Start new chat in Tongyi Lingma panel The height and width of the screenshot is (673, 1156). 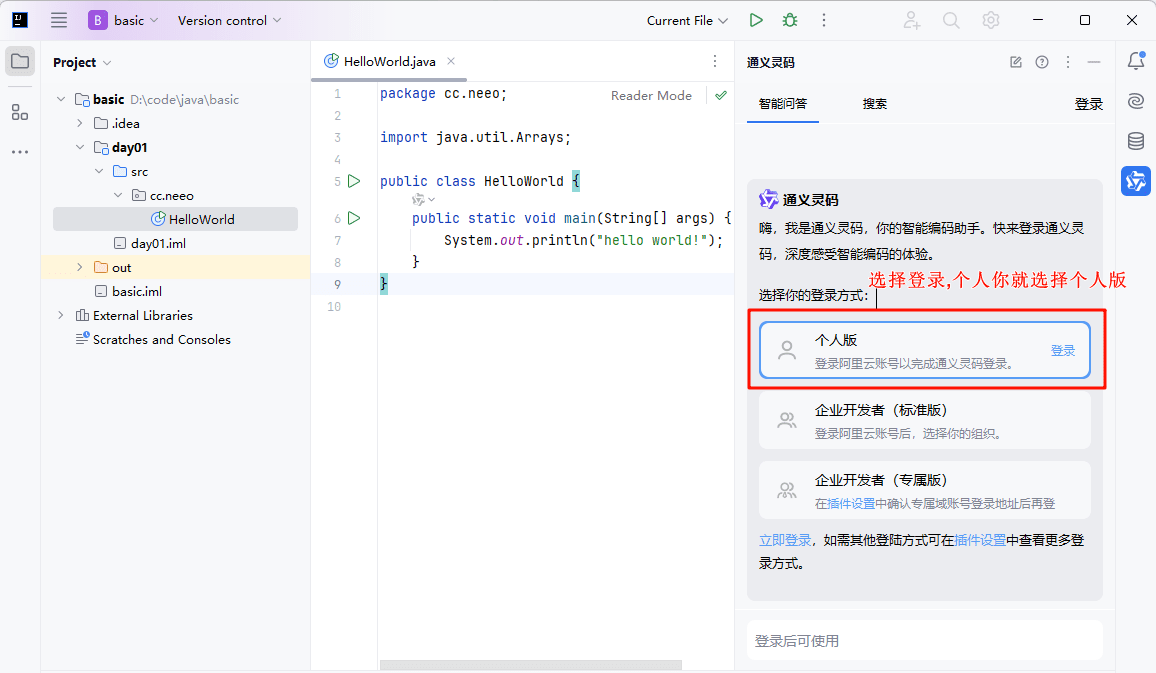click(1016, 62)
